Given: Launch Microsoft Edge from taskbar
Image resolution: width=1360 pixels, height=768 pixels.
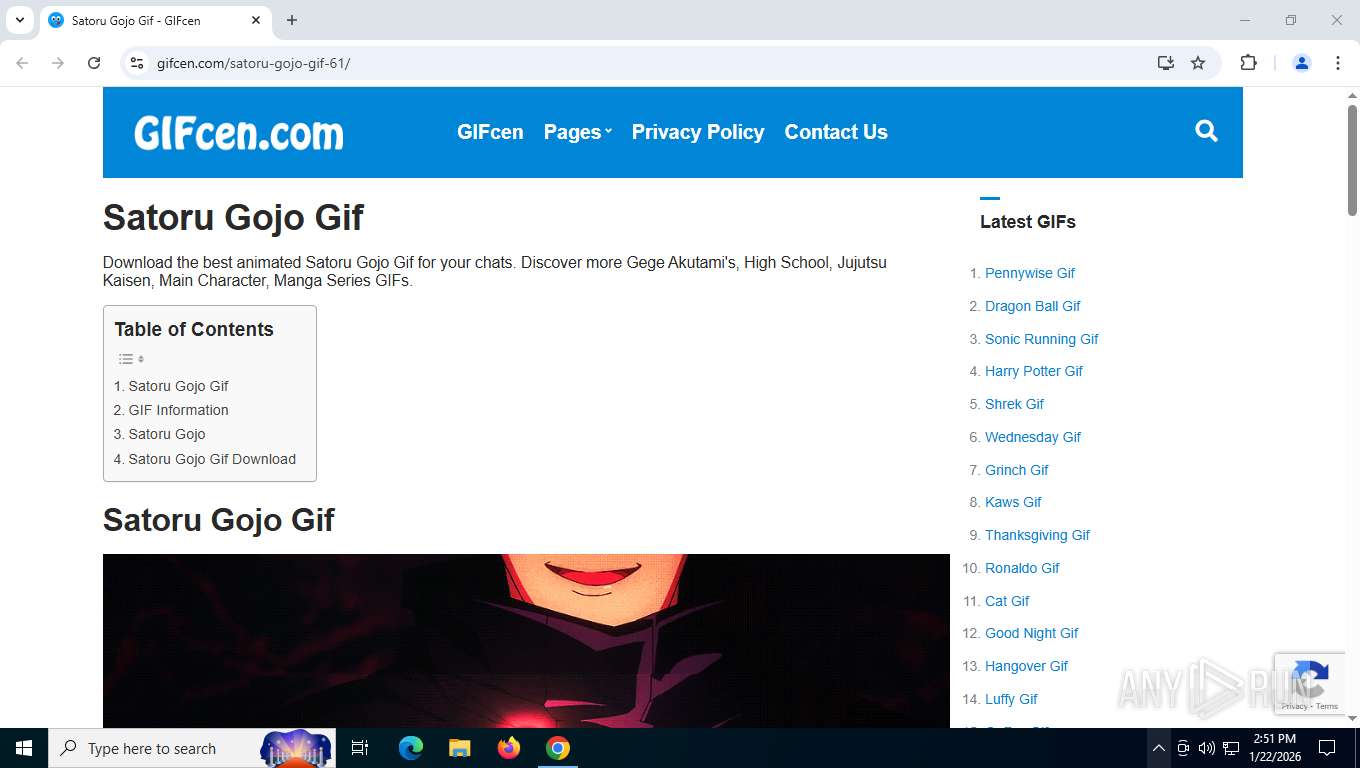Looking at the screenshot, I should pos(411,748).
